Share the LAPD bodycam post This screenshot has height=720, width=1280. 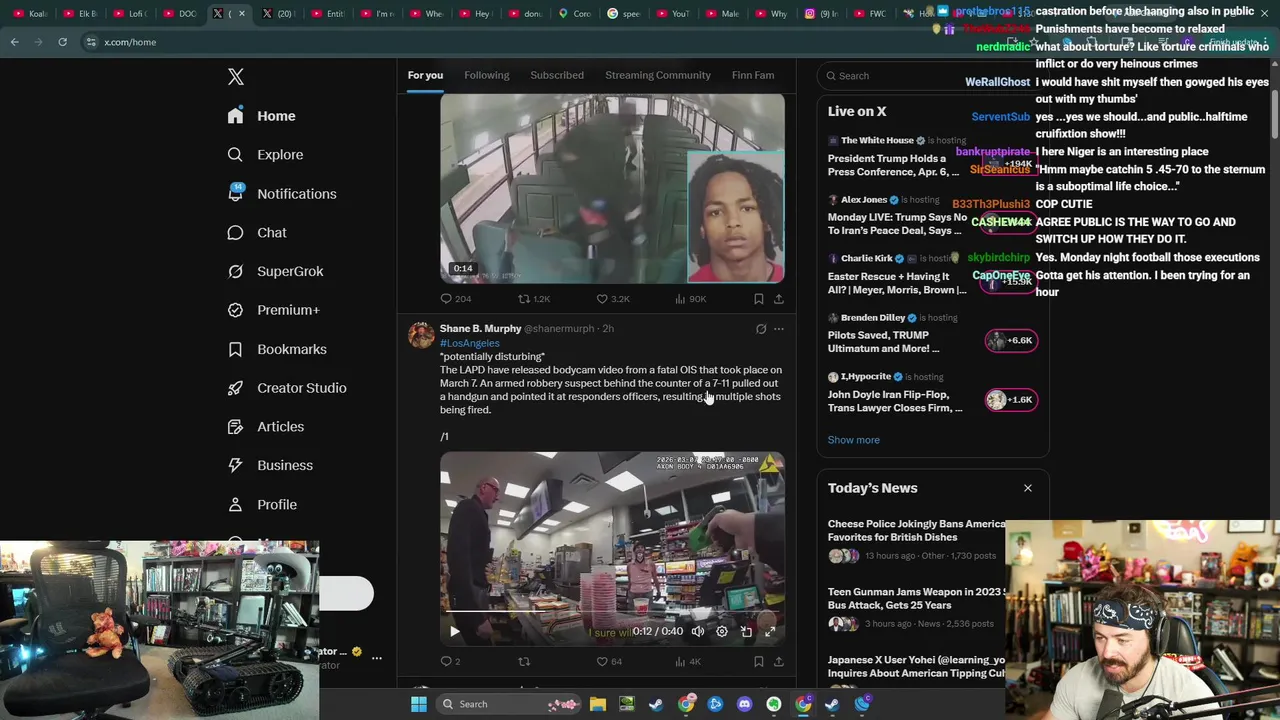pos(779,661)
